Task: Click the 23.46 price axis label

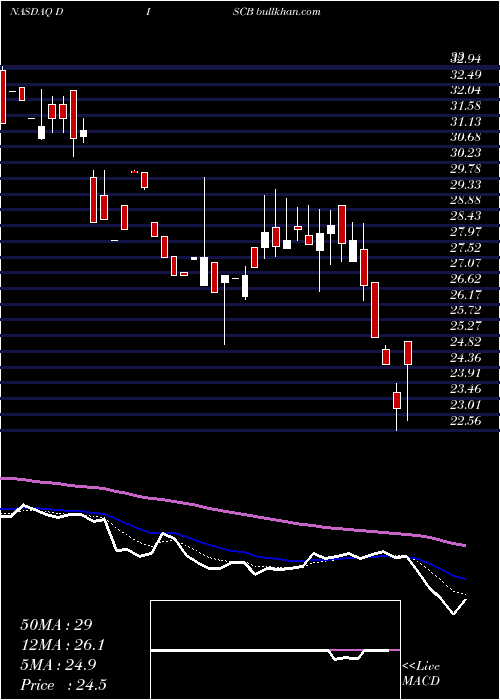Action: (x=466, y=389)
